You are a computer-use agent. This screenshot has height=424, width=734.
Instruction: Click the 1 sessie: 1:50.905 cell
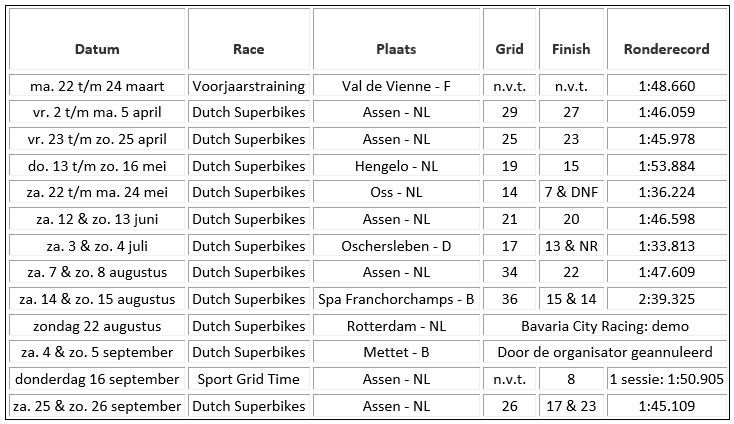[x=667, y=379]
